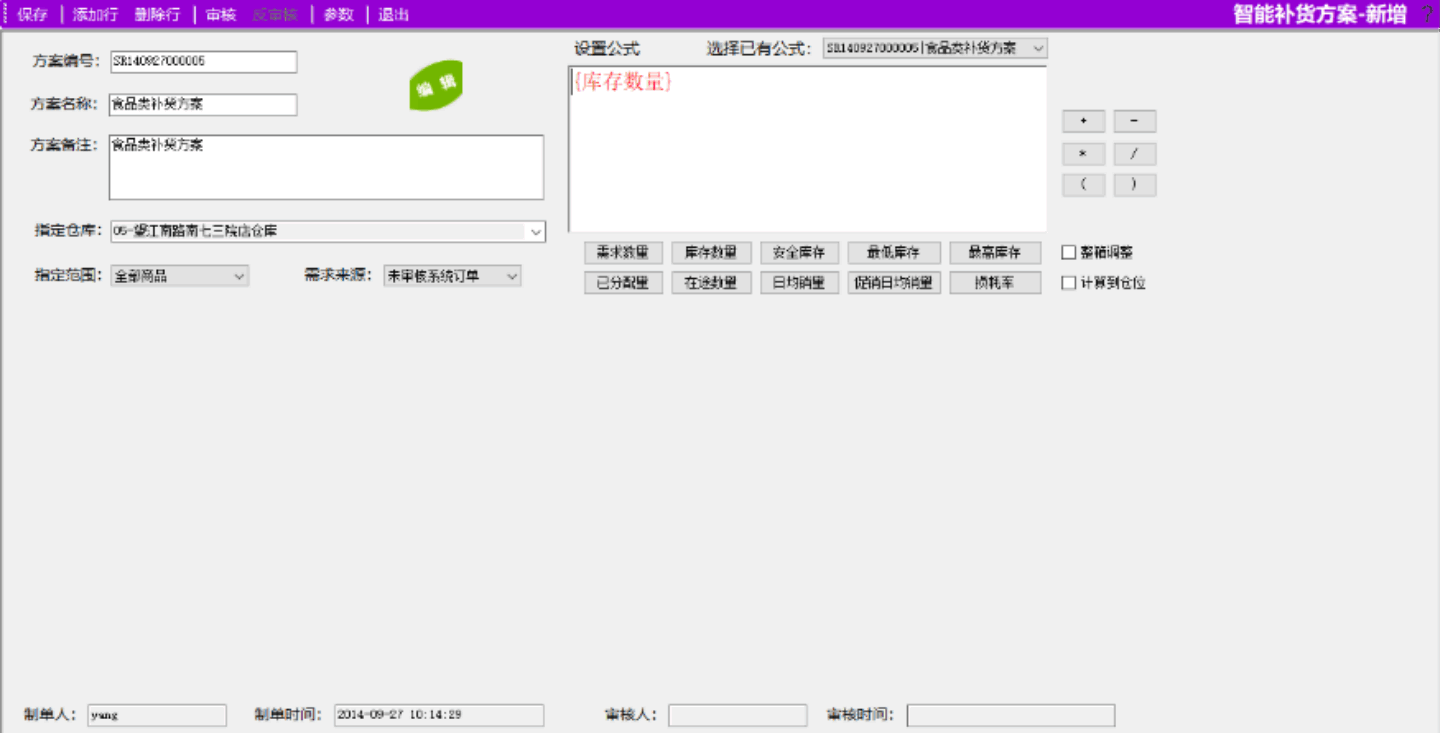Insert left parenthesis into formula

click(x=1083, y=185)
